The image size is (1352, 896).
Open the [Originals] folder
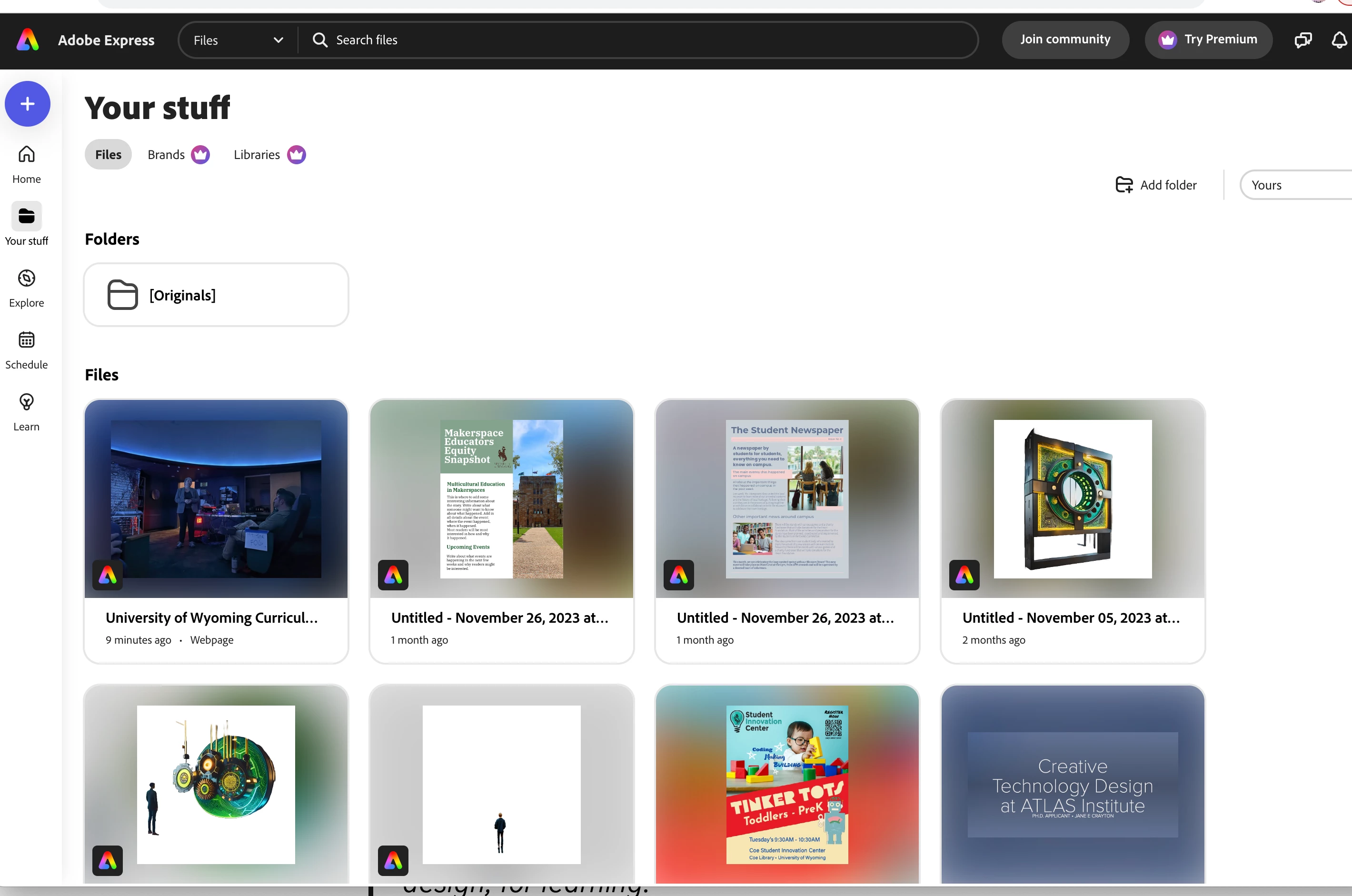point(216,295)
